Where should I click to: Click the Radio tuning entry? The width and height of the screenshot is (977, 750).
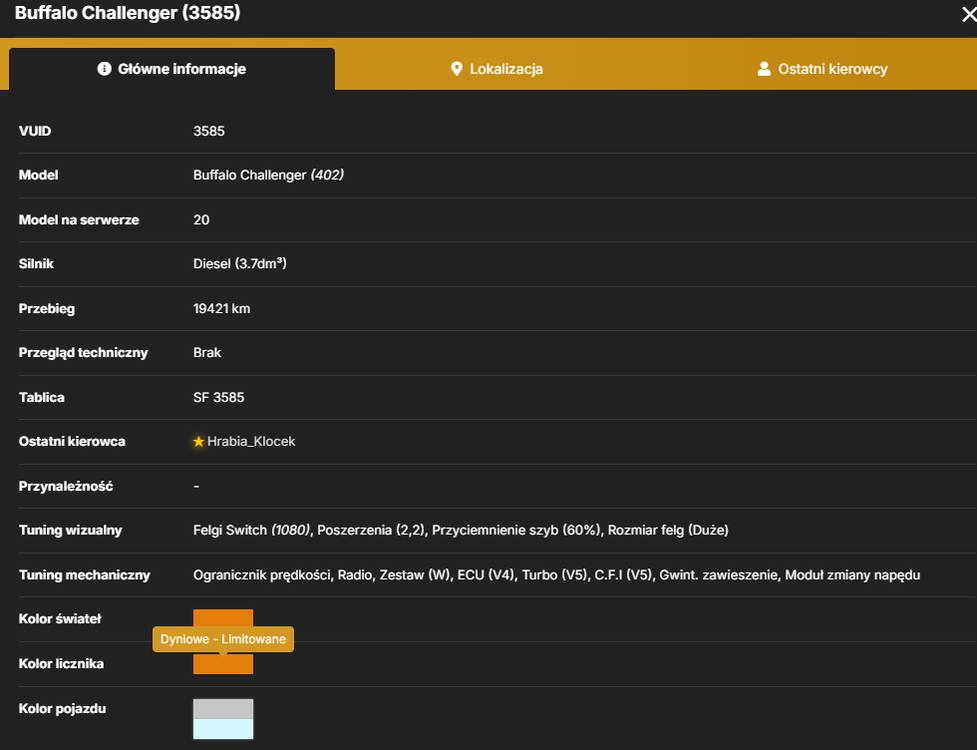click(355, 575)
